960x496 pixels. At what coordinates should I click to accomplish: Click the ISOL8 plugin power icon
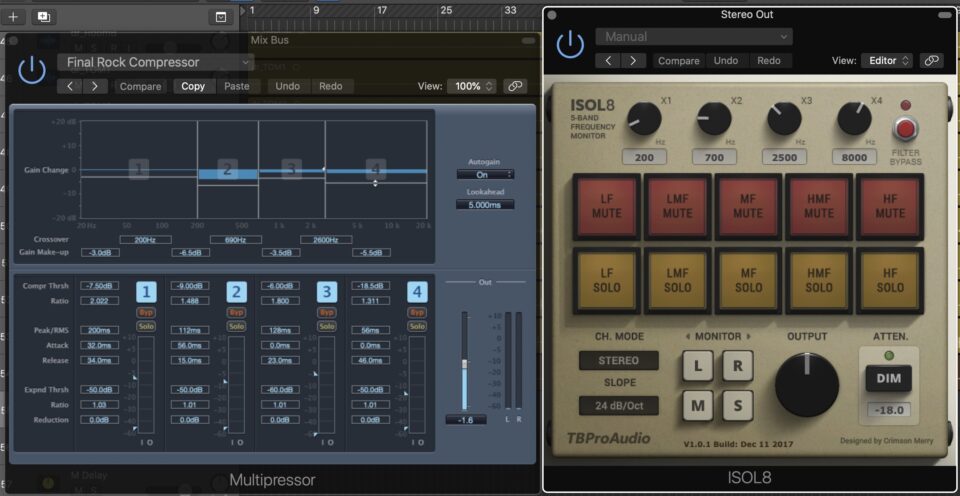(x=570, y=44)
